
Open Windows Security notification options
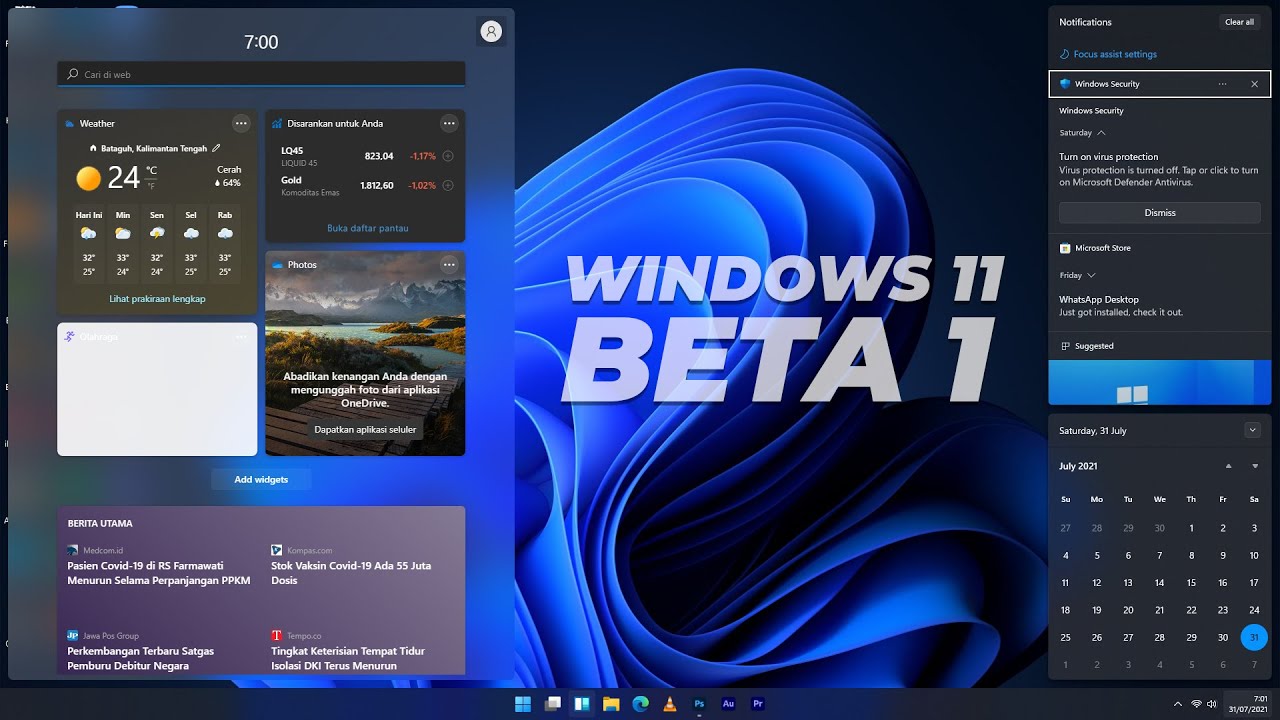(1222, 84)
